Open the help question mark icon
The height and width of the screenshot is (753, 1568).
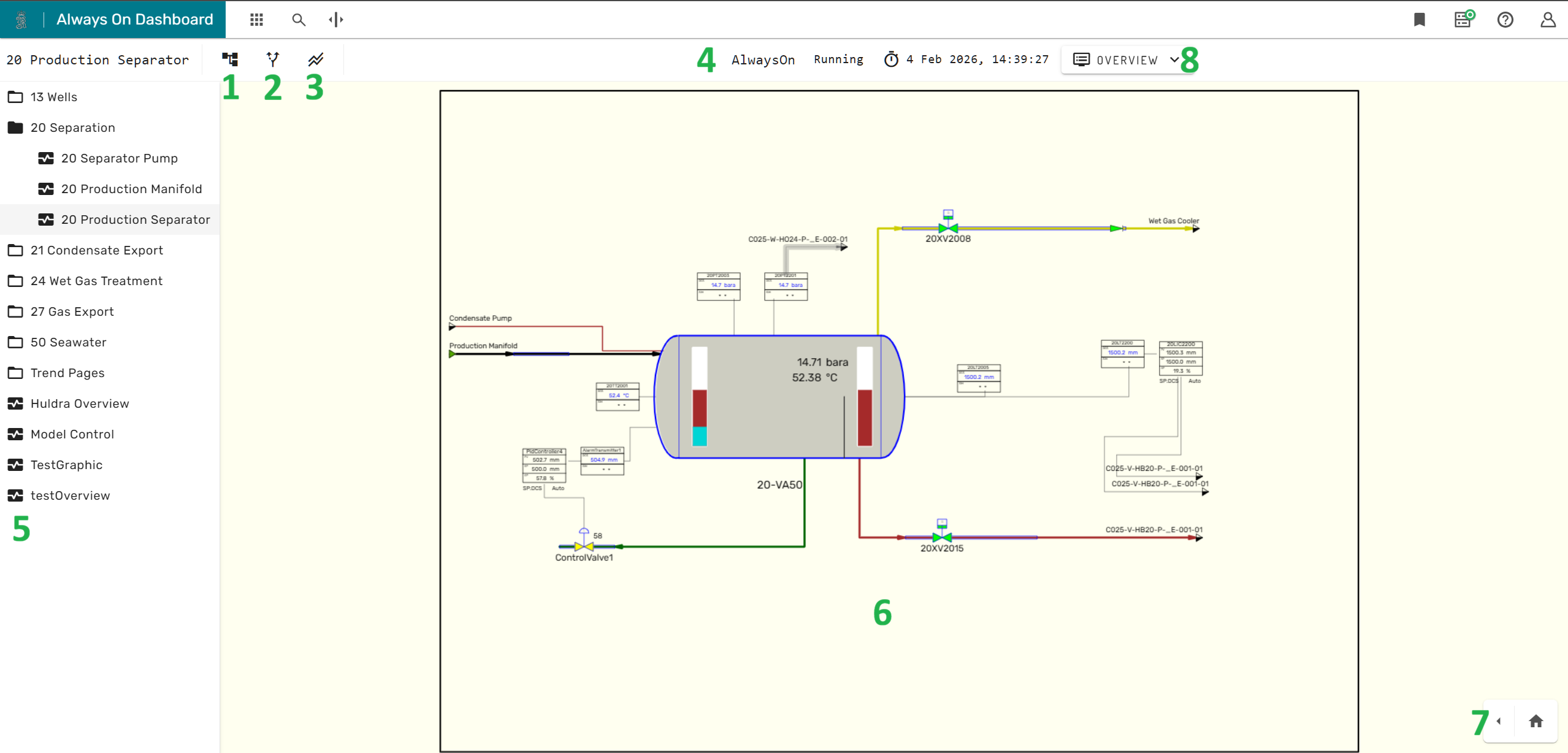1505,20
